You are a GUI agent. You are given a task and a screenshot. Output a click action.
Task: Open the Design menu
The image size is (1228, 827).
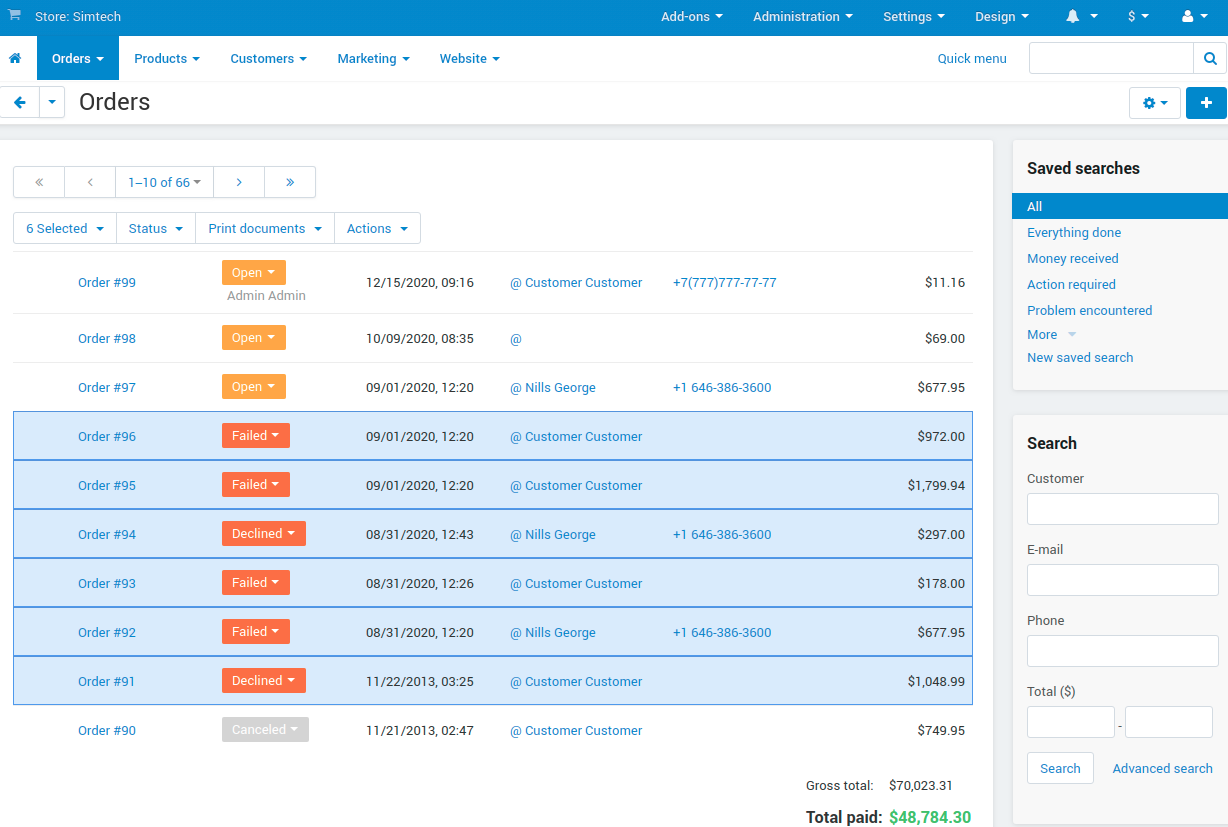[1002, 17]
